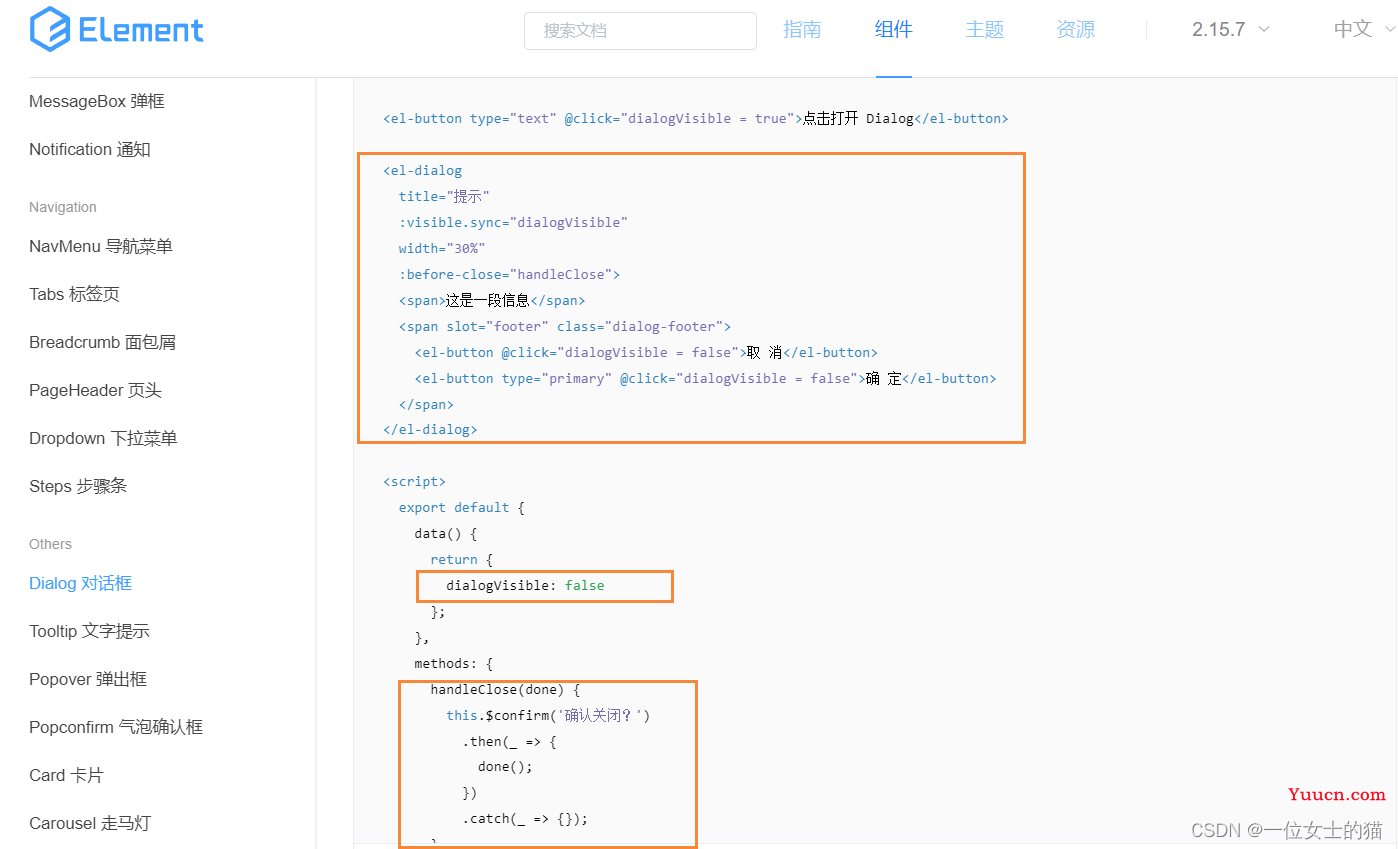Open Popconfirm 气泡确认框 sidebar link
1398x849 pixels.
coord(116,727)
